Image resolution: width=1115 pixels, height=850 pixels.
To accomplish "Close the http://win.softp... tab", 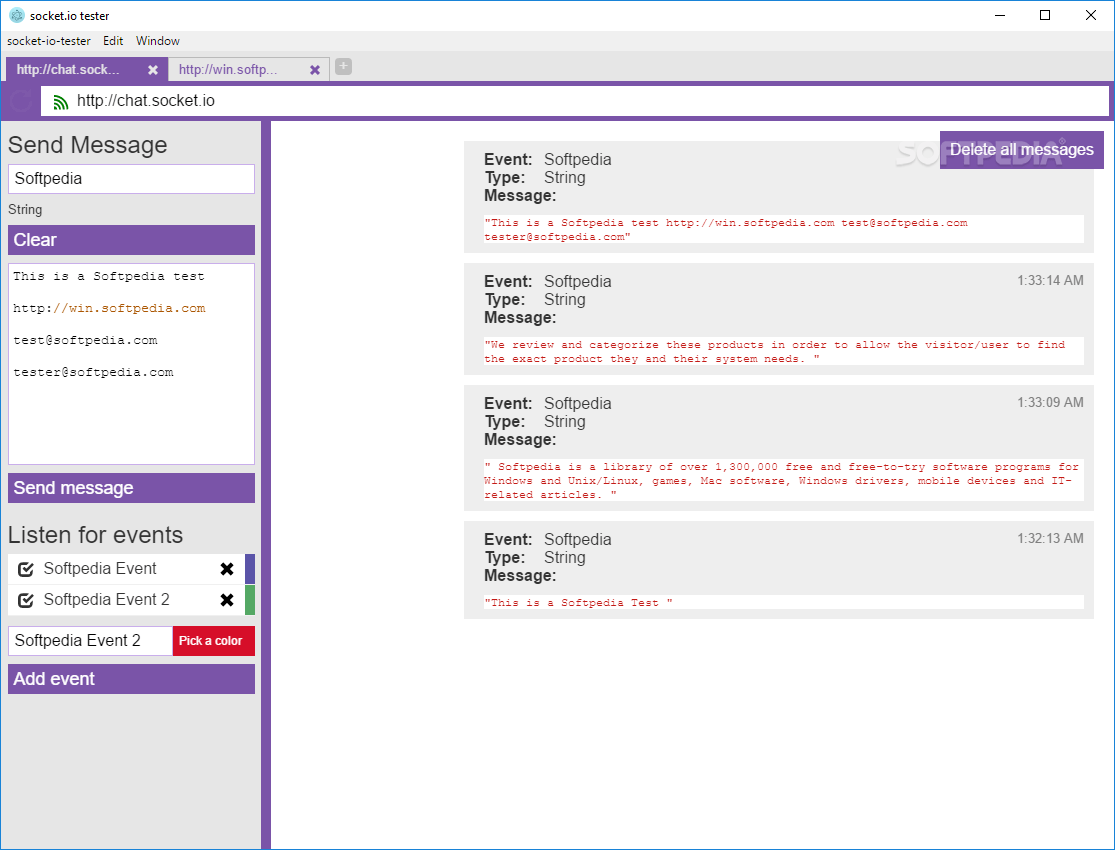I will pyautogui.click(x=315, y=70).
